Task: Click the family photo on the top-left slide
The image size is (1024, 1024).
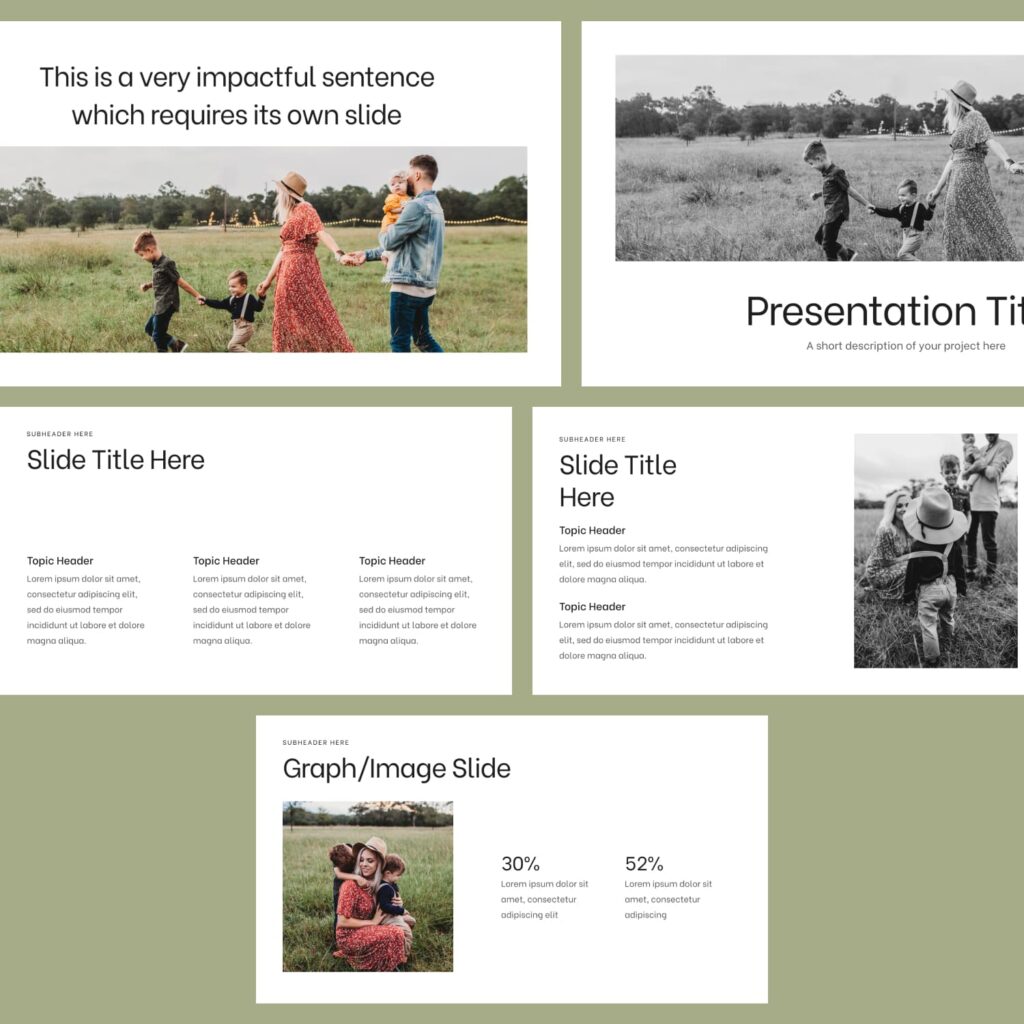Action: (265, 250)
